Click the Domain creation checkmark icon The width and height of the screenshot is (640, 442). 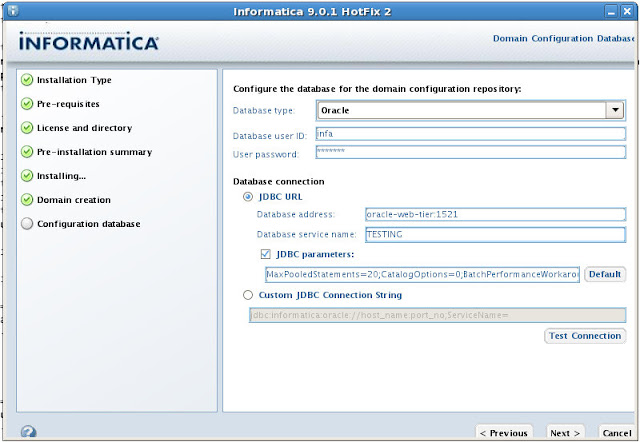click(27, 200)
